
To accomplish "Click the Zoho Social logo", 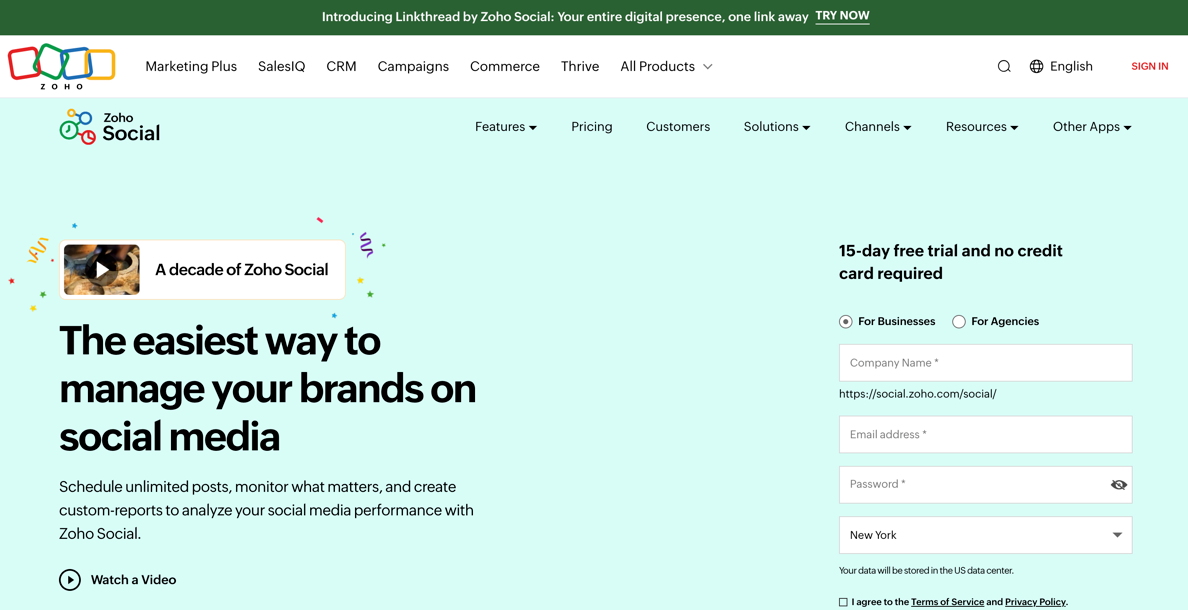I will (110, 127).
